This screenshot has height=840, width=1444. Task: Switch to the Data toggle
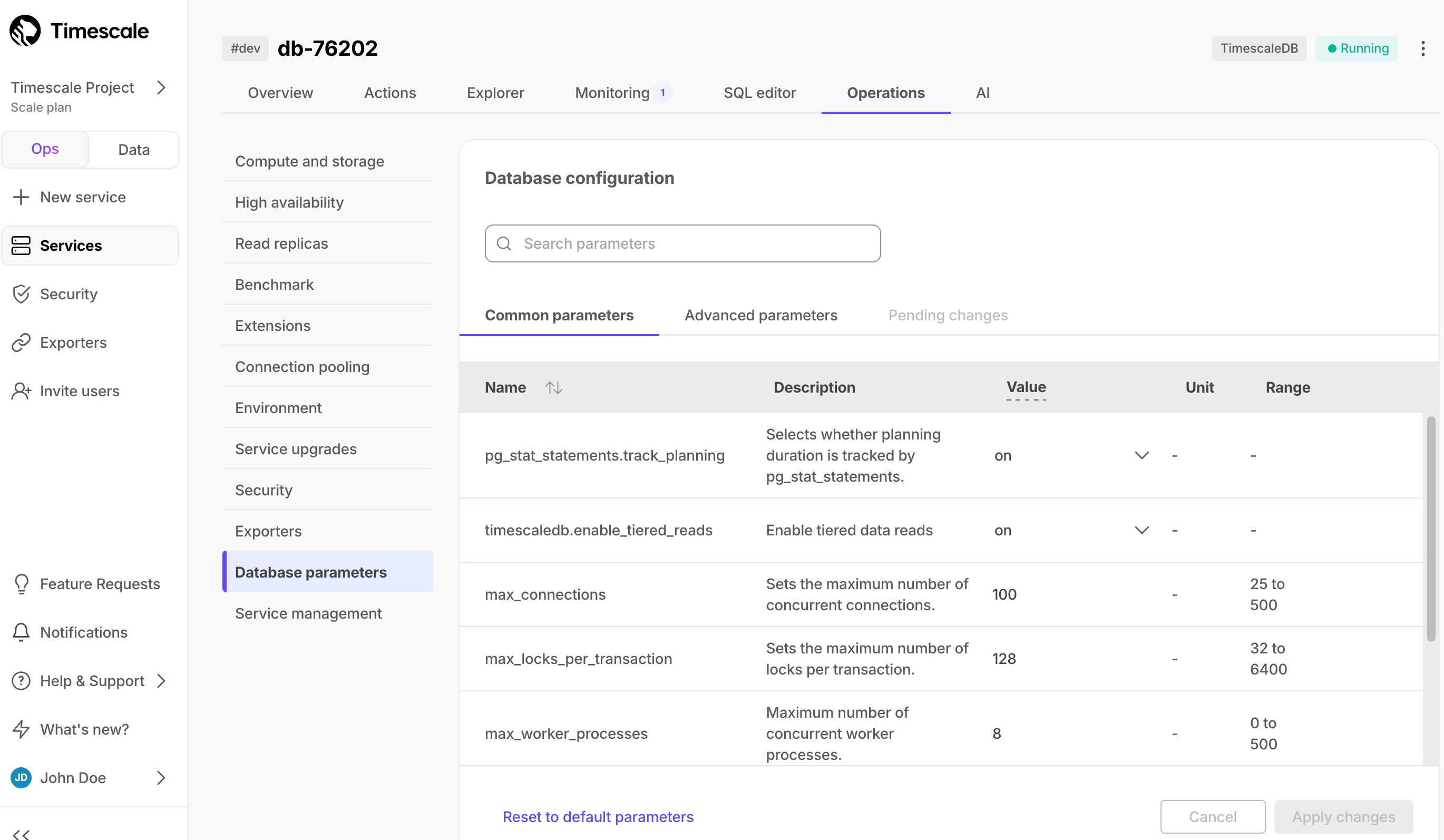tap(133, 150)
